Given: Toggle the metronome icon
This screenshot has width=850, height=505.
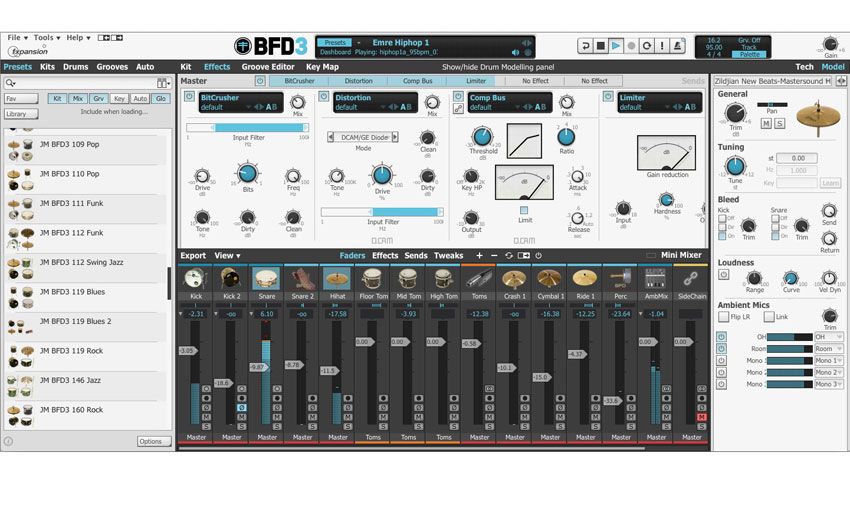Looking at the screenshot, I should (678, 46).
